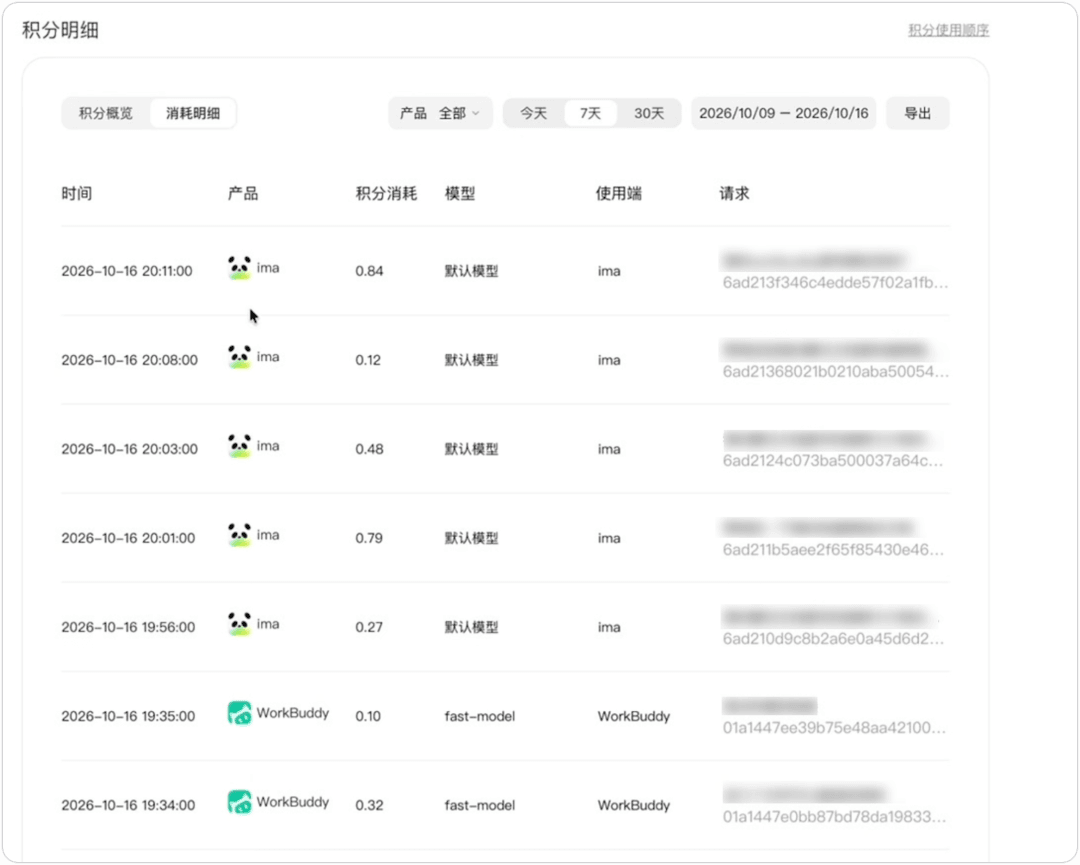The height and width of the screenshot is (865, 1080).
Task: Click the ima panda icon in the 19:56:00 row
Action: (x=239, y=624)
